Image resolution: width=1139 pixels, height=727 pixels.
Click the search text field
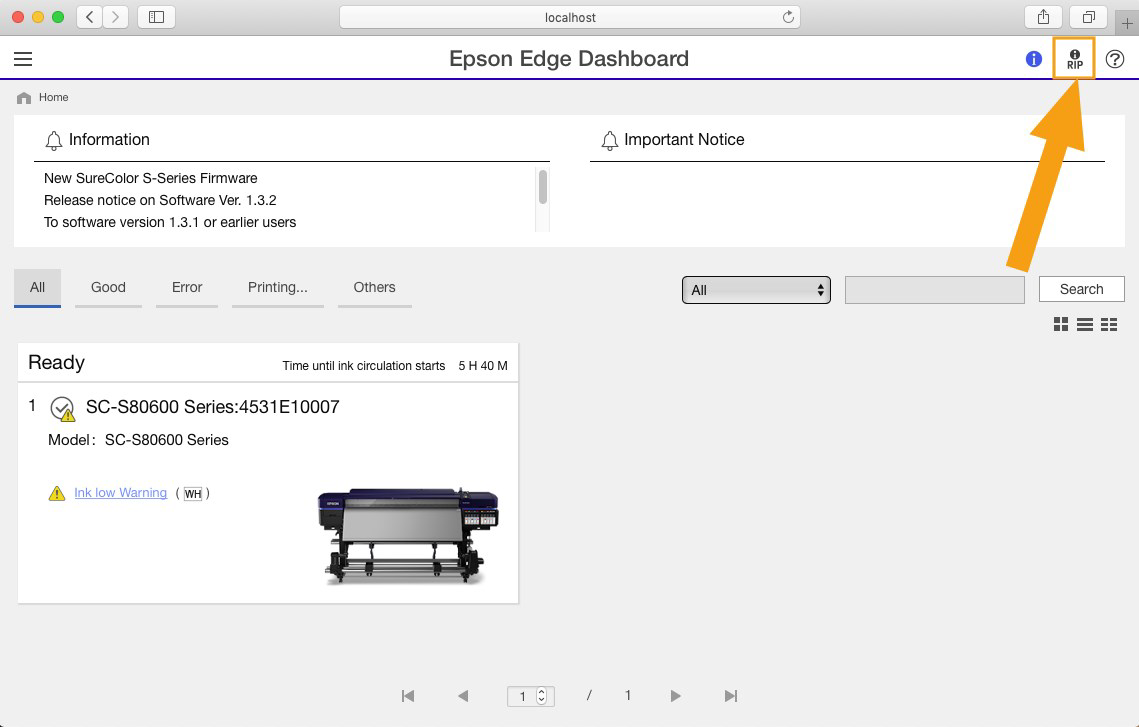point(934,289)
